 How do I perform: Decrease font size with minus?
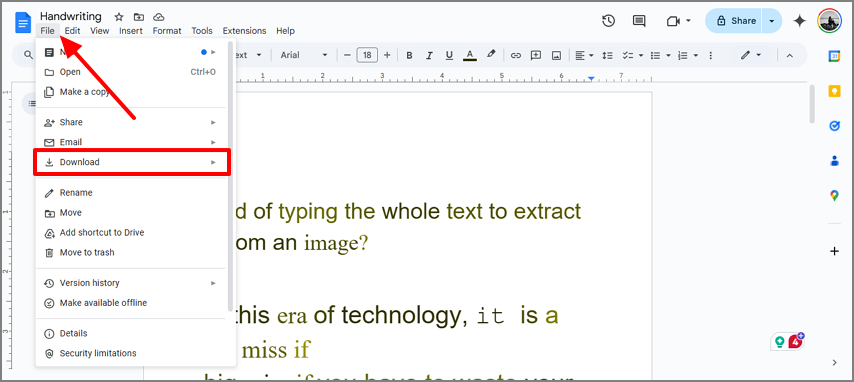347,55
